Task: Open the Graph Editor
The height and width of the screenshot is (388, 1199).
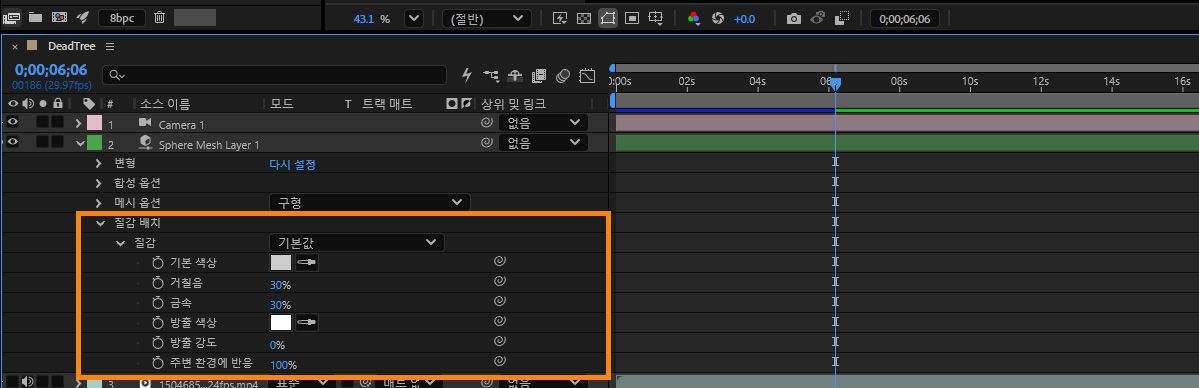Action: (x=587, y=75)
